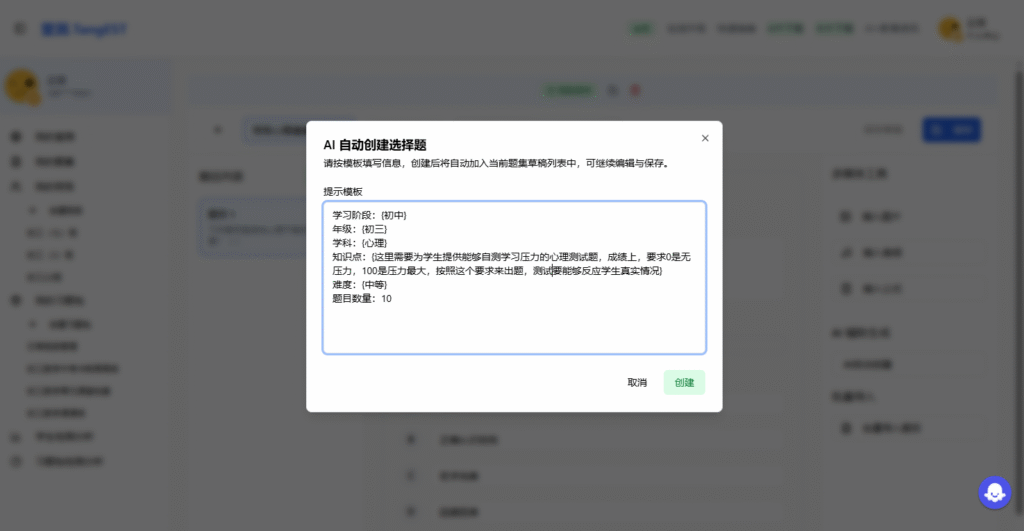Click the yellow profile avatar in sidebar
The image size is (1024, 531).
[22, 86]
